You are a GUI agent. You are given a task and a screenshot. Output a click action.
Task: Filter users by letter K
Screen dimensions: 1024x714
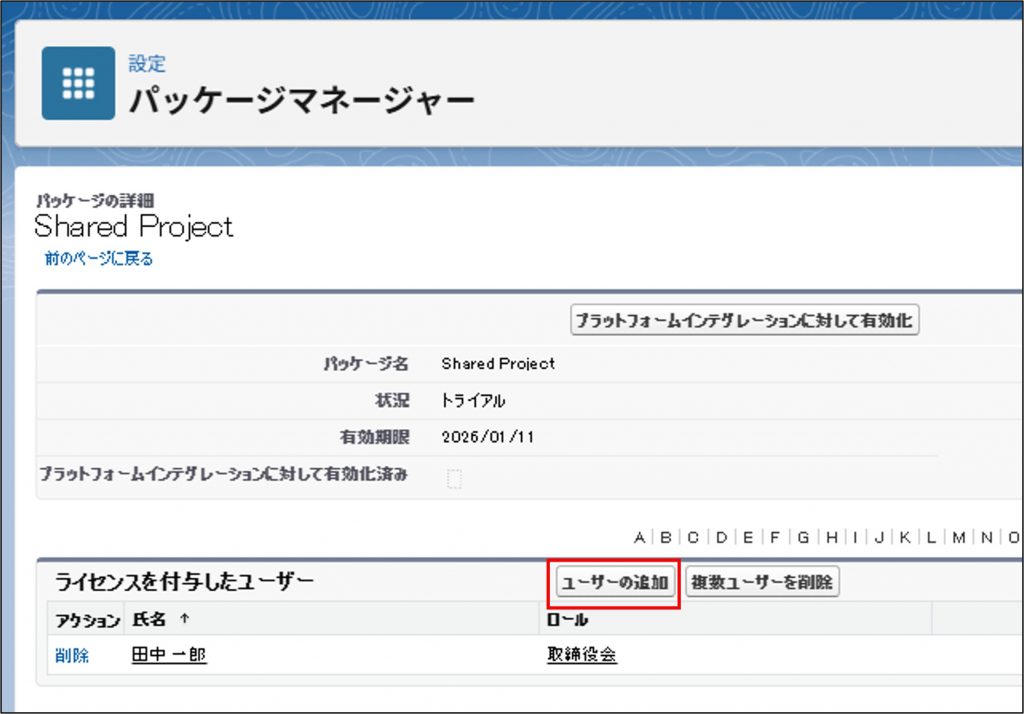(x=904, y=538)
